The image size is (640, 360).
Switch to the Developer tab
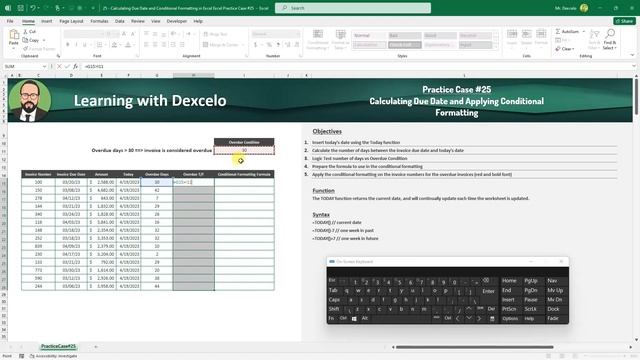point(177,21)
